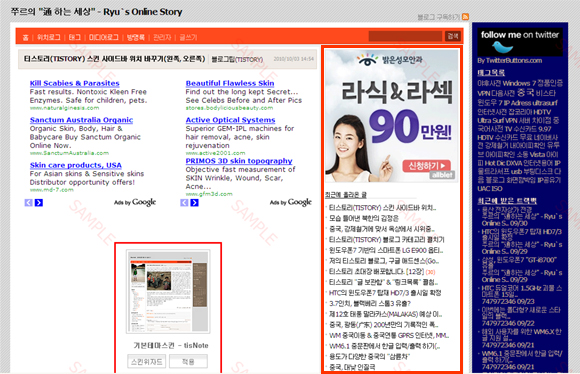Image resolution: width=580 pixels, height=374 pixels.
Task: Click the 최근에 올라온 글 heading
Action: [x=345, y=195]
